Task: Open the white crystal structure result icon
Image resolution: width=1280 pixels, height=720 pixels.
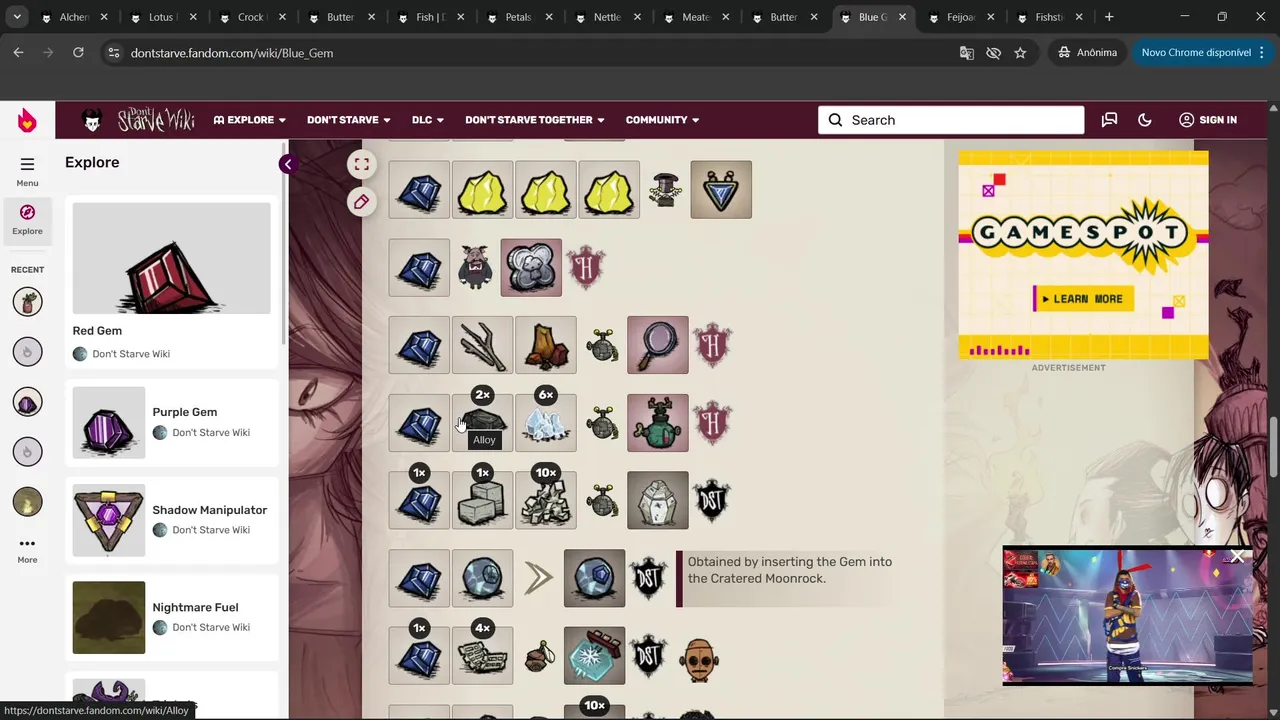Action: (x=658, y=500)
